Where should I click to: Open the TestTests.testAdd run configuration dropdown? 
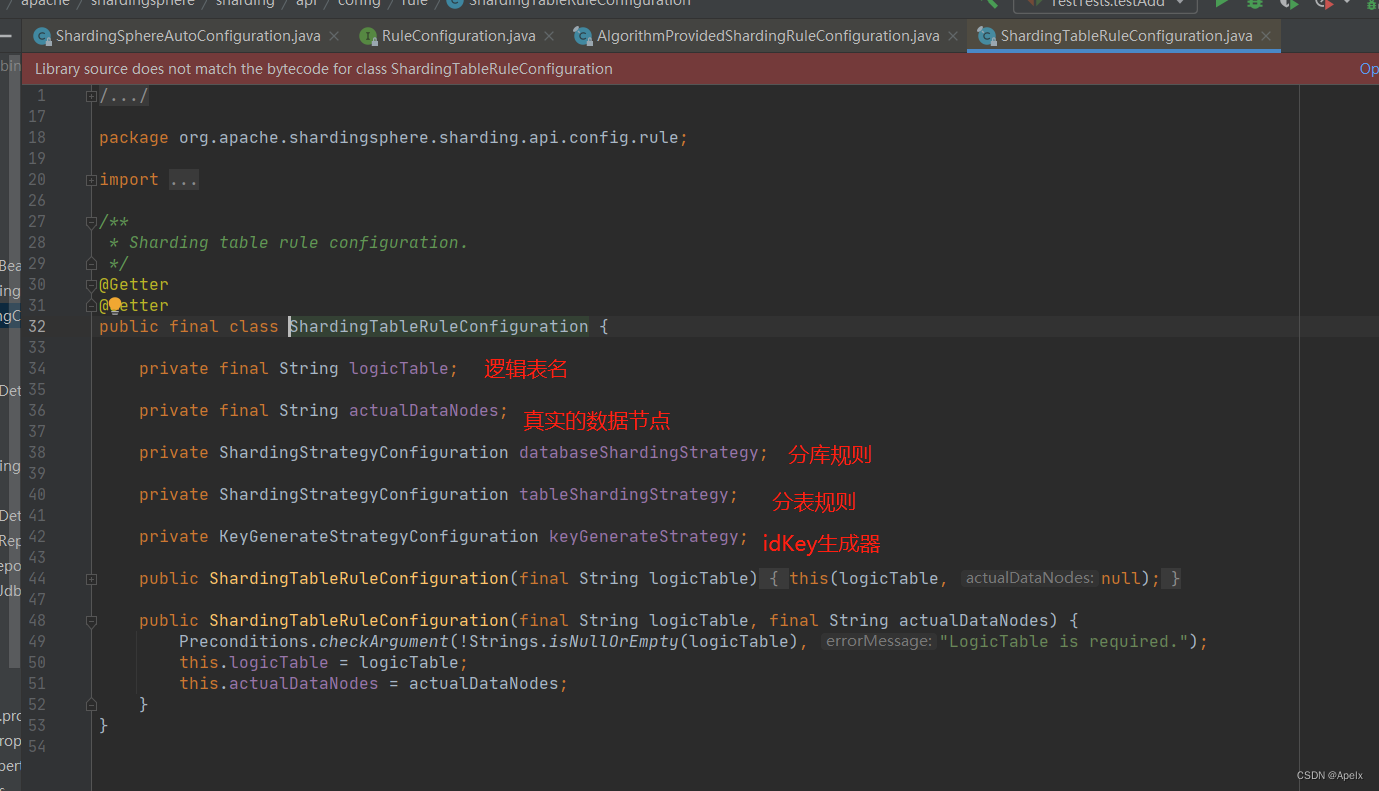click(1105, 4)
